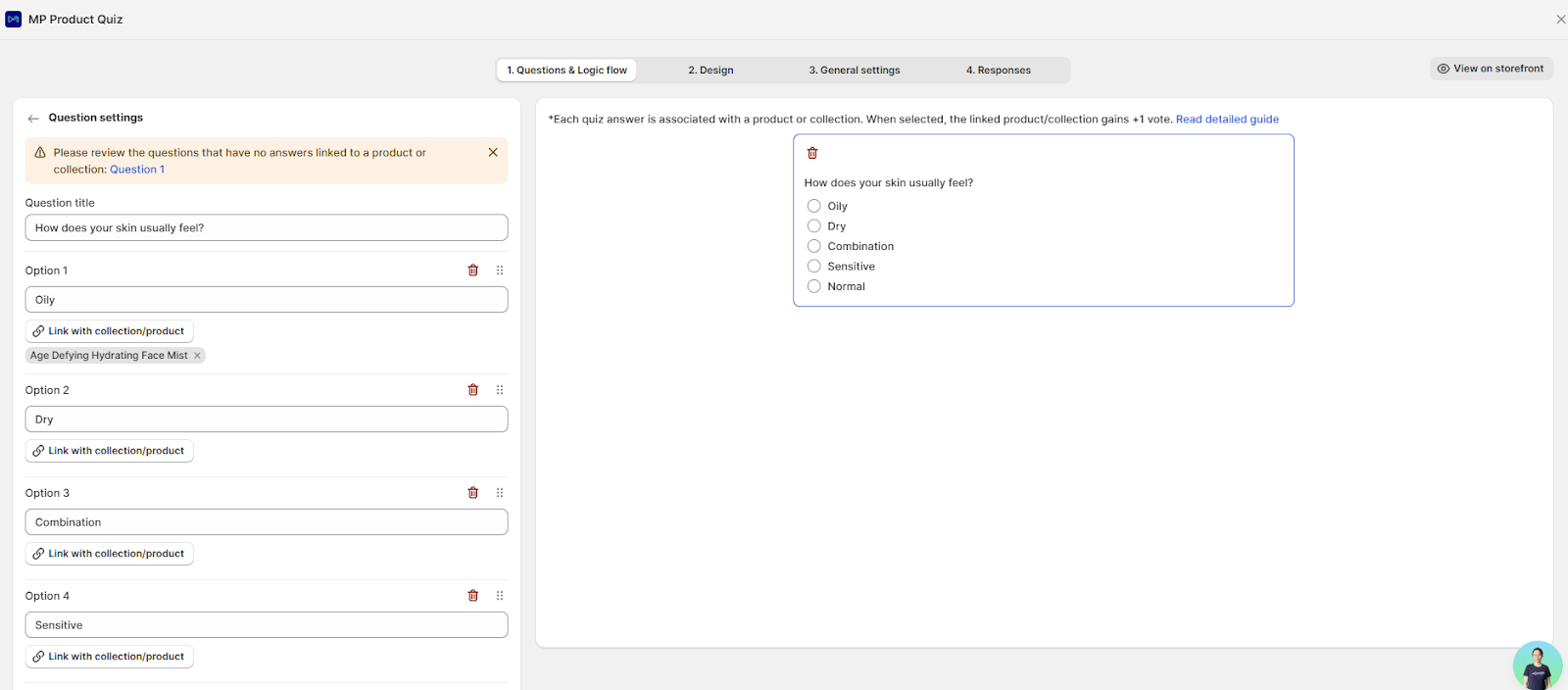This screenshot has width=1568, height=690.
Task: Click the Question 1 link in warning
Action: 137,170
